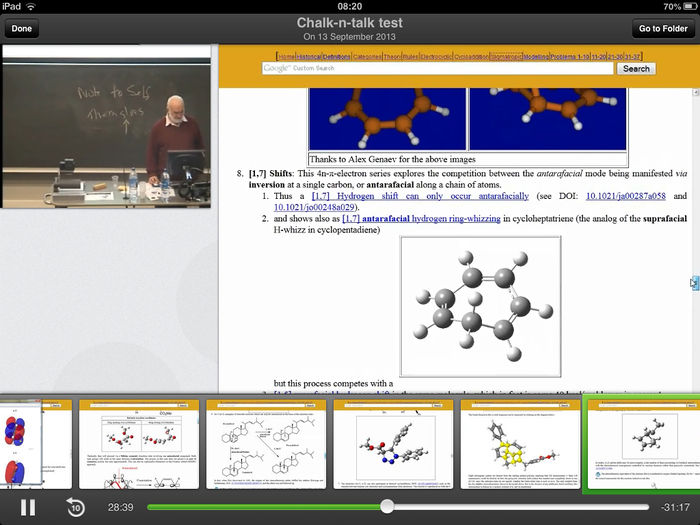Image resolution: width=700 pixels, height=525 pixels.
Task: Tap the rewind 10 seconds icon
Action: [75, 508]
